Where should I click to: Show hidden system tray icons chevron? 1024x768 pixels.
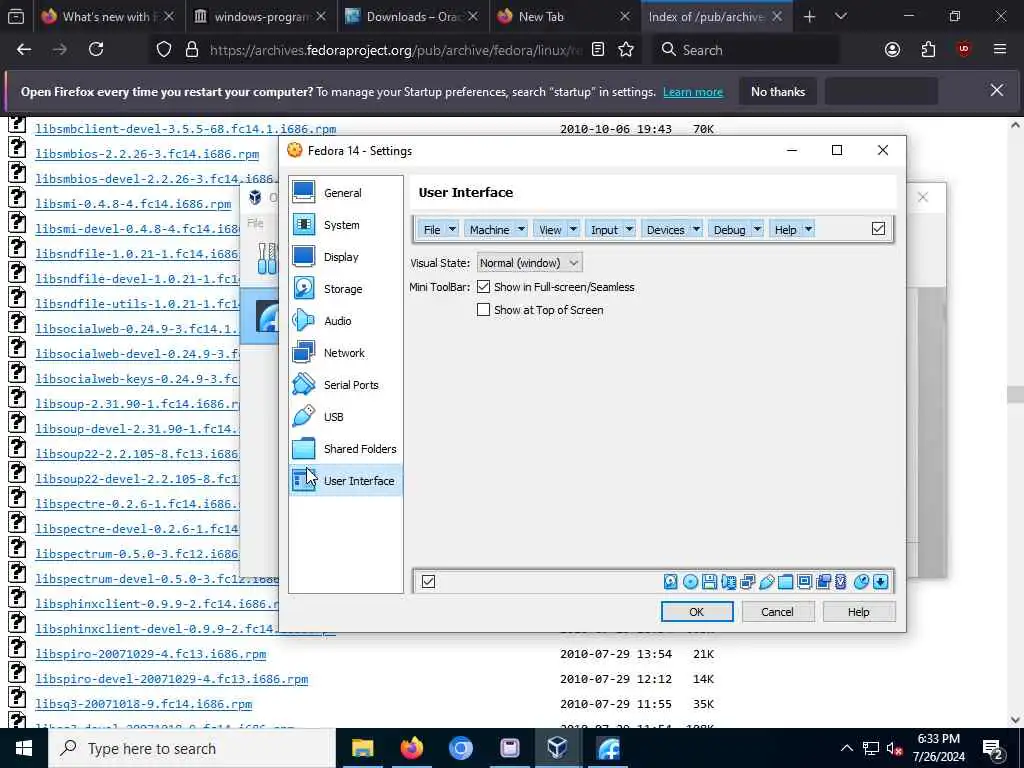(x=846, y=748)
